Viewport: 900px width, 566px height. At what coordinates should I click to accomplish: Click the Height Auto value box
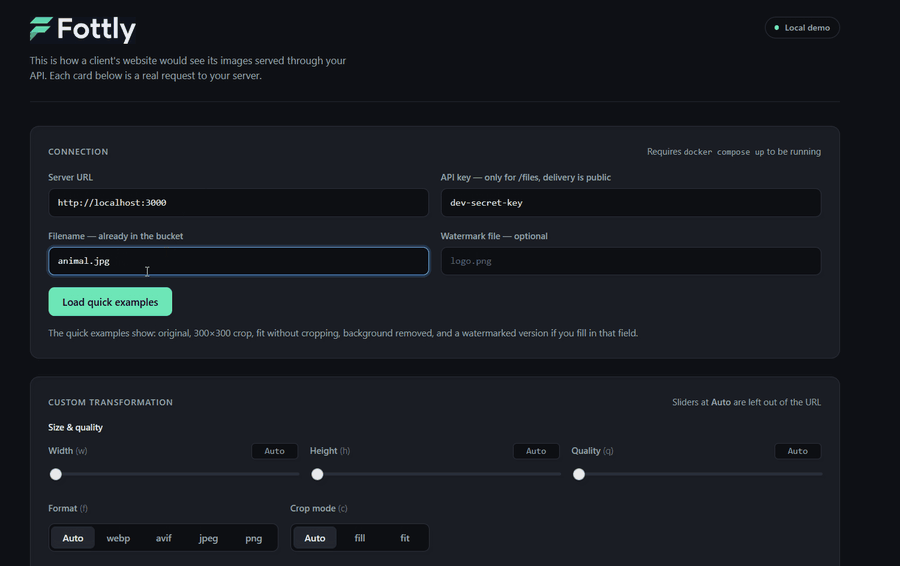pyautogui.click(x=536, y=451)
